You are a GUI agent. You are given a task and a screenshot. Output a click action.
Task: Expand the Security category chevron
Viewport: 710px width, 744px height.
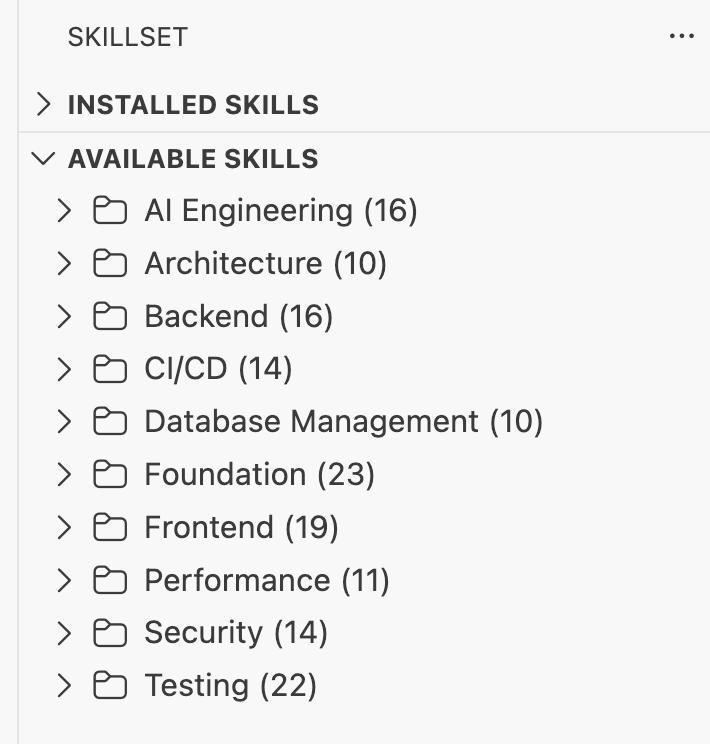coord(64,633)
